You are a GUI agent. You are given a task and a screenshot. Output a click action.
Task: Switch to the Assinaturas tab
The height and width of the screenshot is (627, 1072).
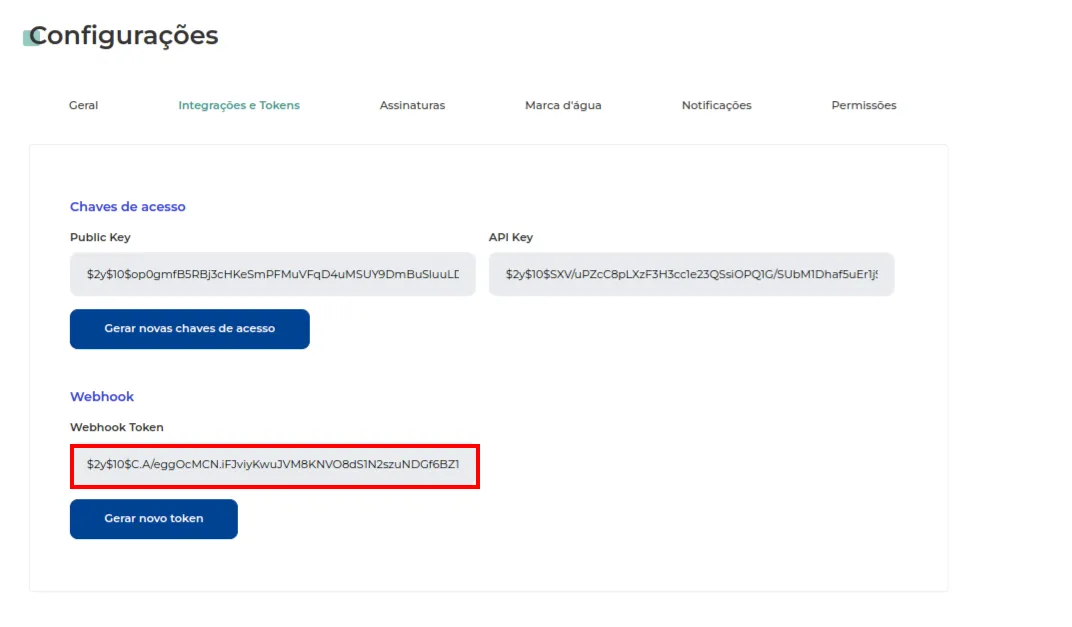tap(412, 105)
